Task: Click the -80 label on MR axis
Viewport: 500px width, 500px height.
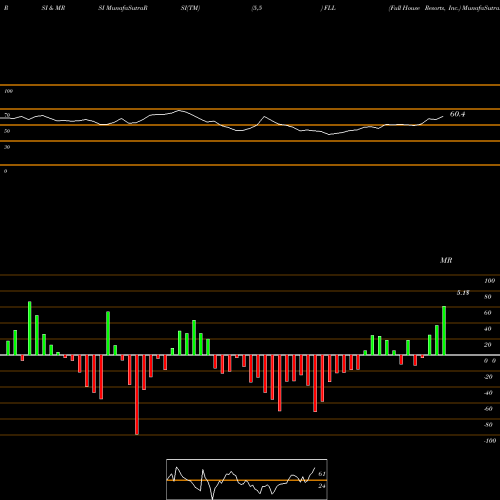Action: (x=488, y=425)
